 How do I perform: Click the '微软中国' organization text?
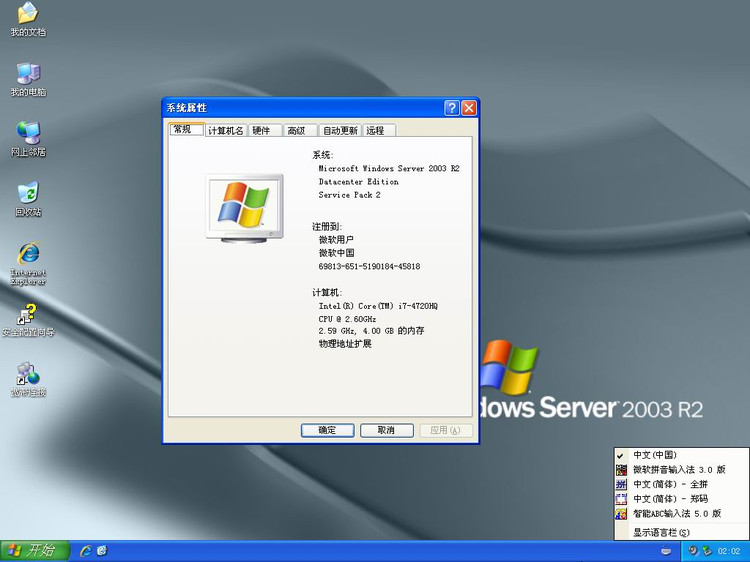click(336, 253)
